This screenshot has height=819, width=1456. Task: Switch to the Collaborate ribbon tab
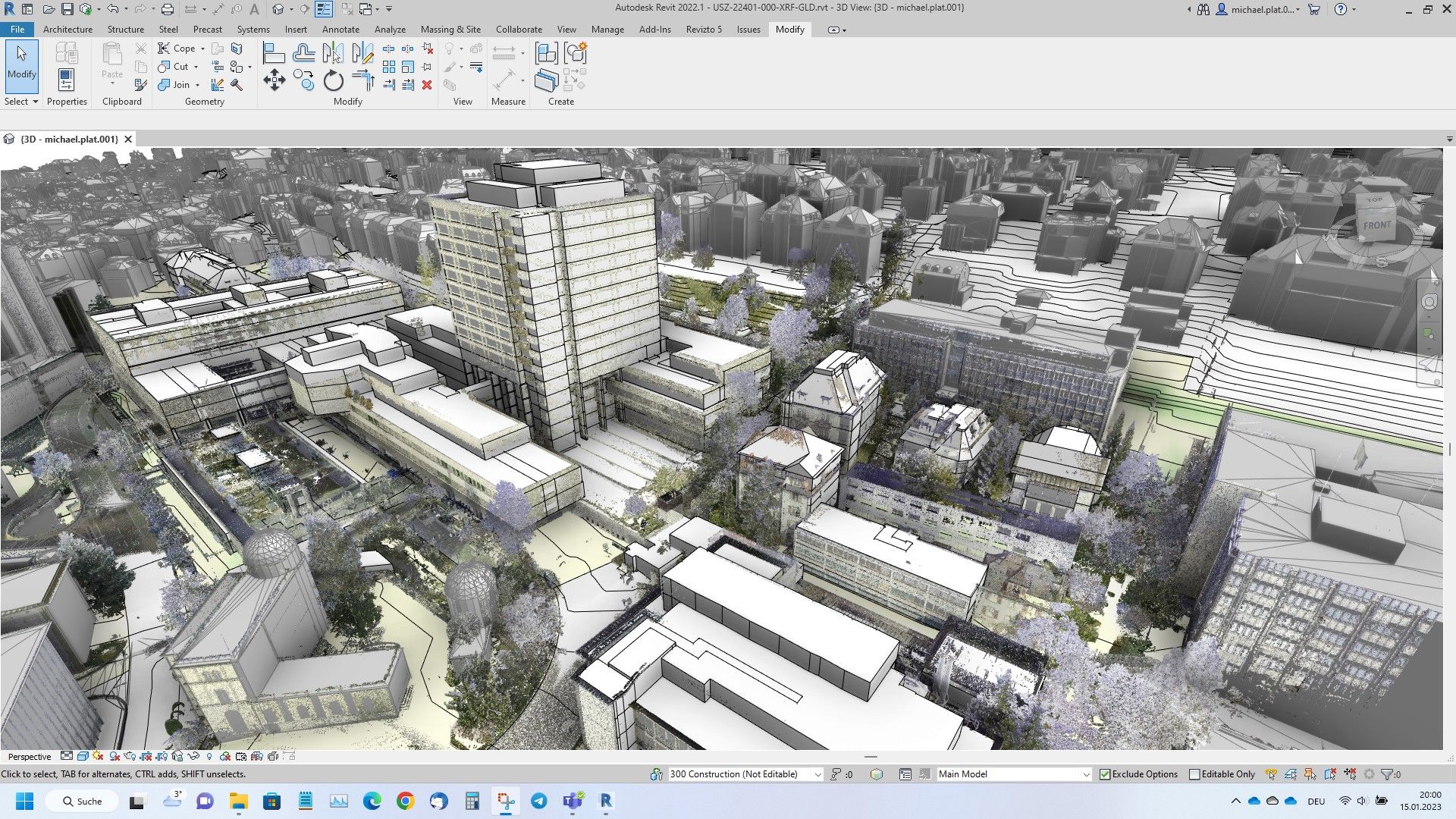pyautogui.click(x=519, y=30)
